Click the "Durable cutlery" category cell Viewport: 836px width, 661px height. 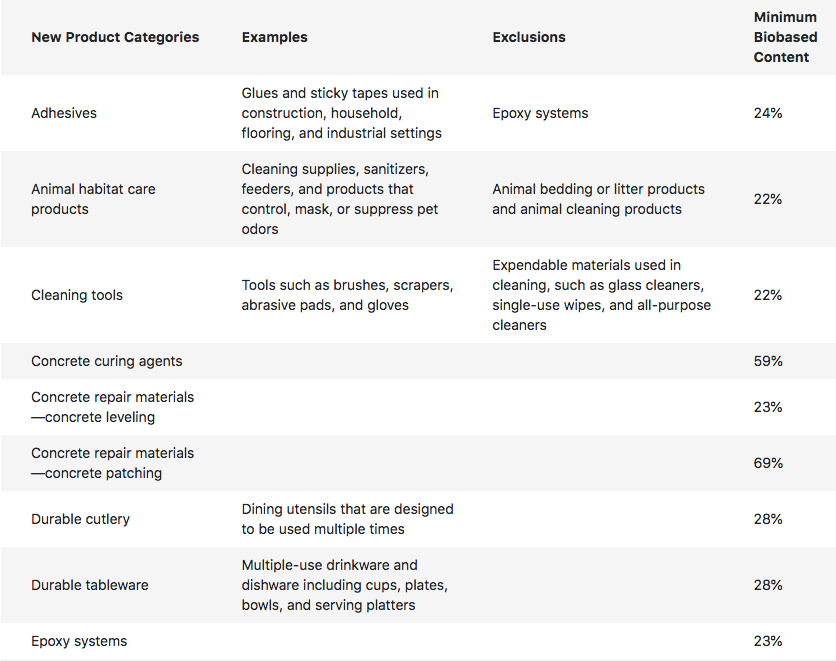(x=81, y=519)
